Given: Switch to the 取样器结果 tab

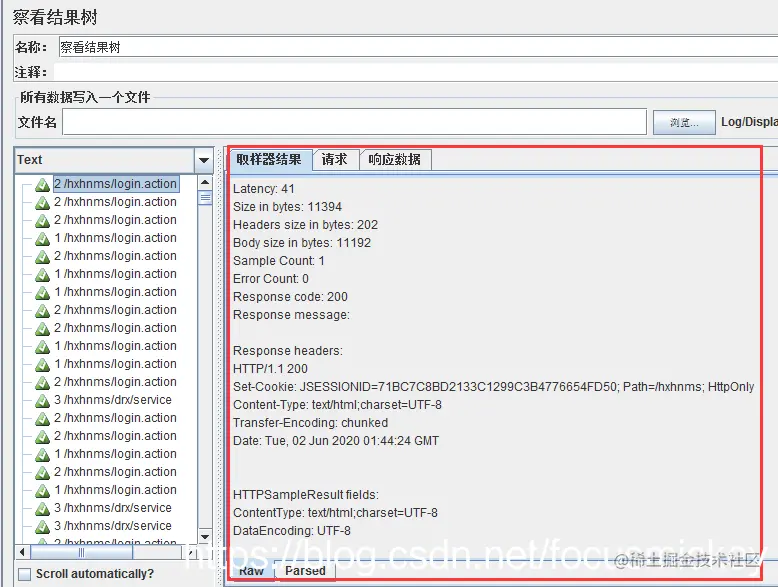Looking at the screenshot, I should [x=269, y=159].
